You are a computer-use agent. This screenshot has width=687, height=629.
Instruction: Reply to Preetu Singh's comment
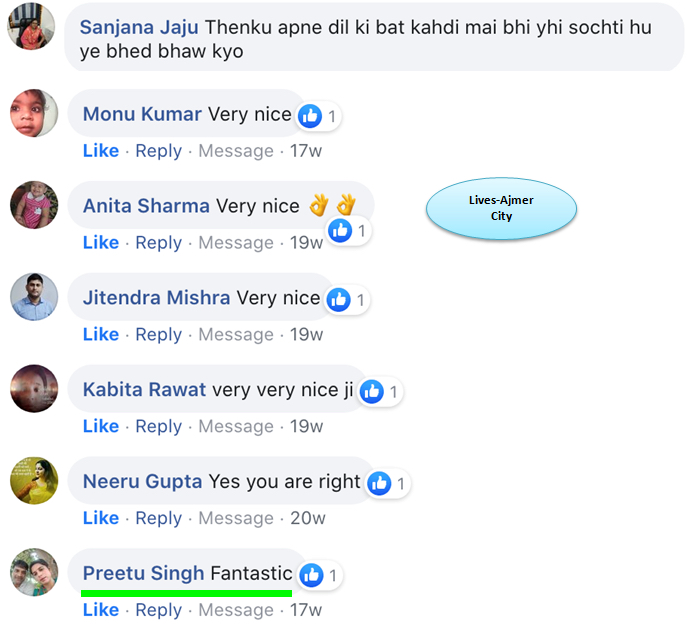pos(159,610)
